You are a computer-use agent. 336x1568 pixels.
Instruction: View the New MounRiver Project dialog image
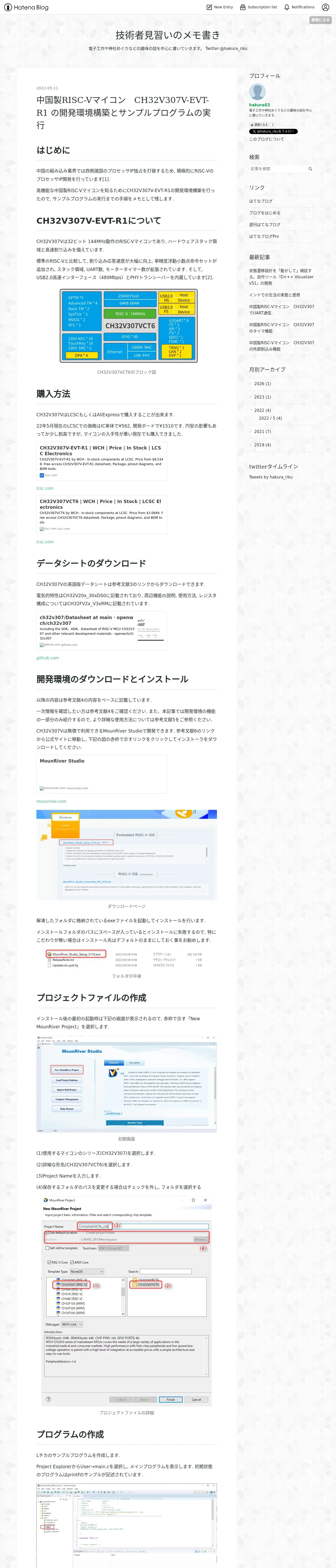(x=126, y=1301)
